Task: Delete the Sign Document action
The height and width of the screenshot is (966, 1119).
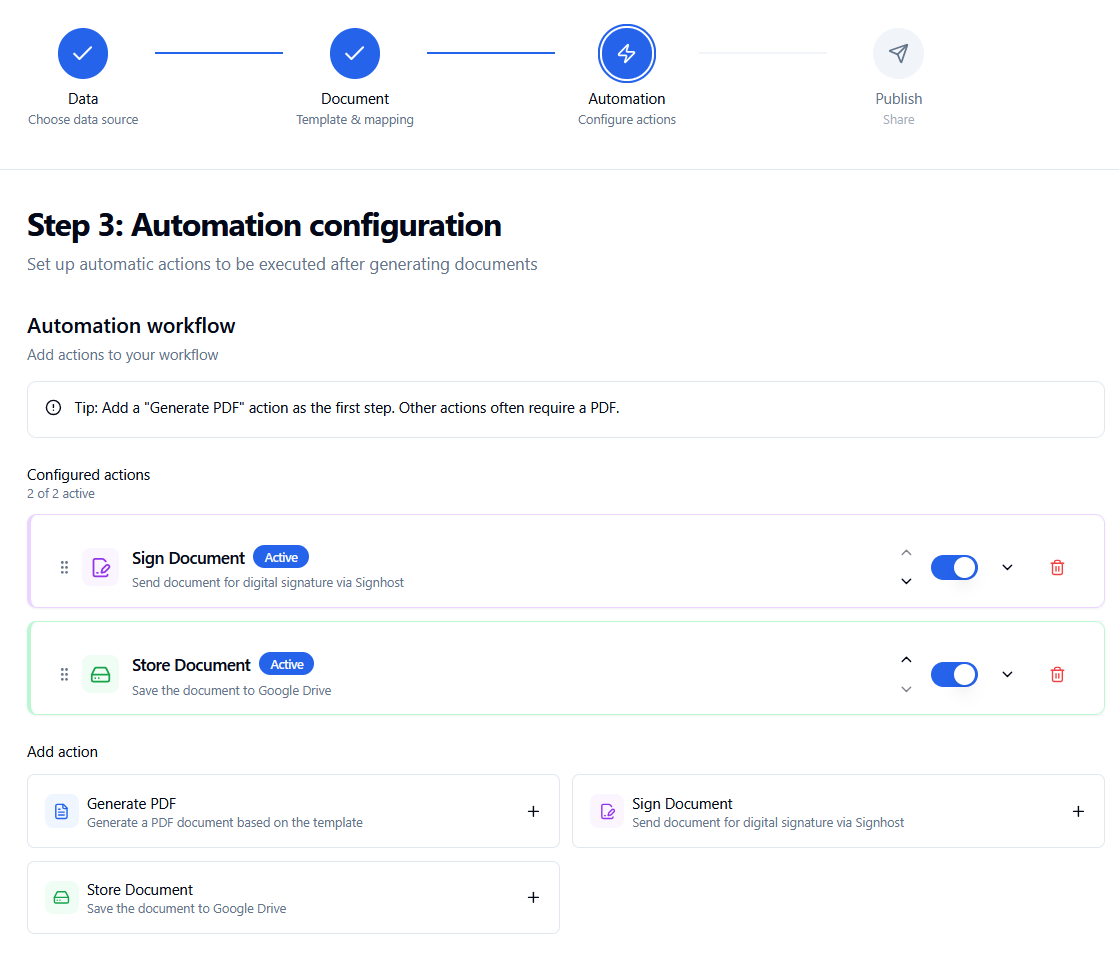Action: click(x=1057, y=568)
